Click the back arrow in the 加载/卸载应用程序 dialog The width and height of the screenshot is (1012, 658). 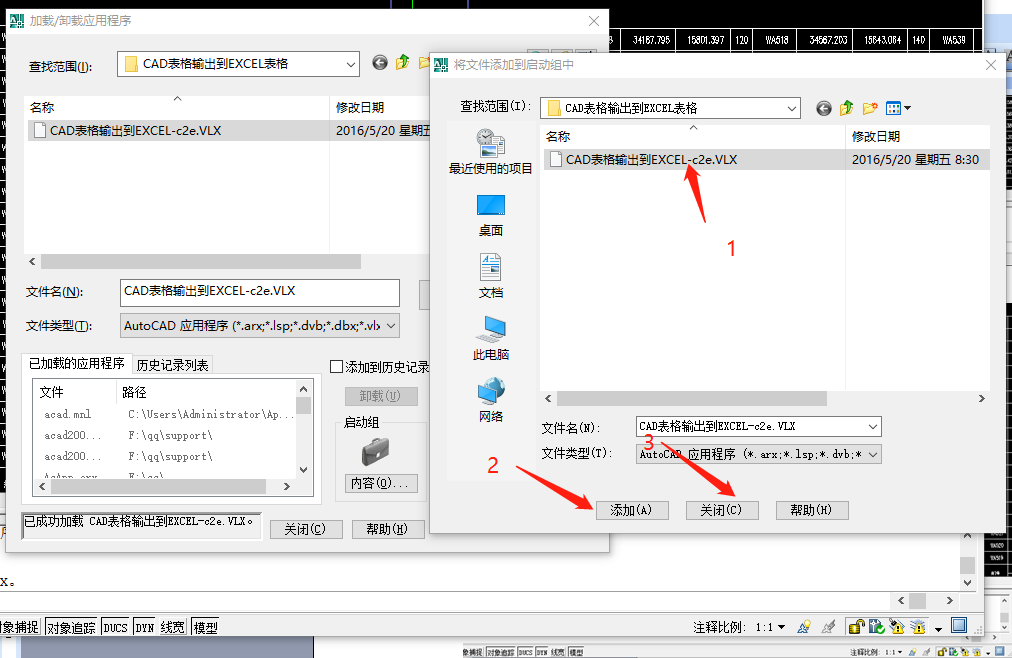point(380,63)
